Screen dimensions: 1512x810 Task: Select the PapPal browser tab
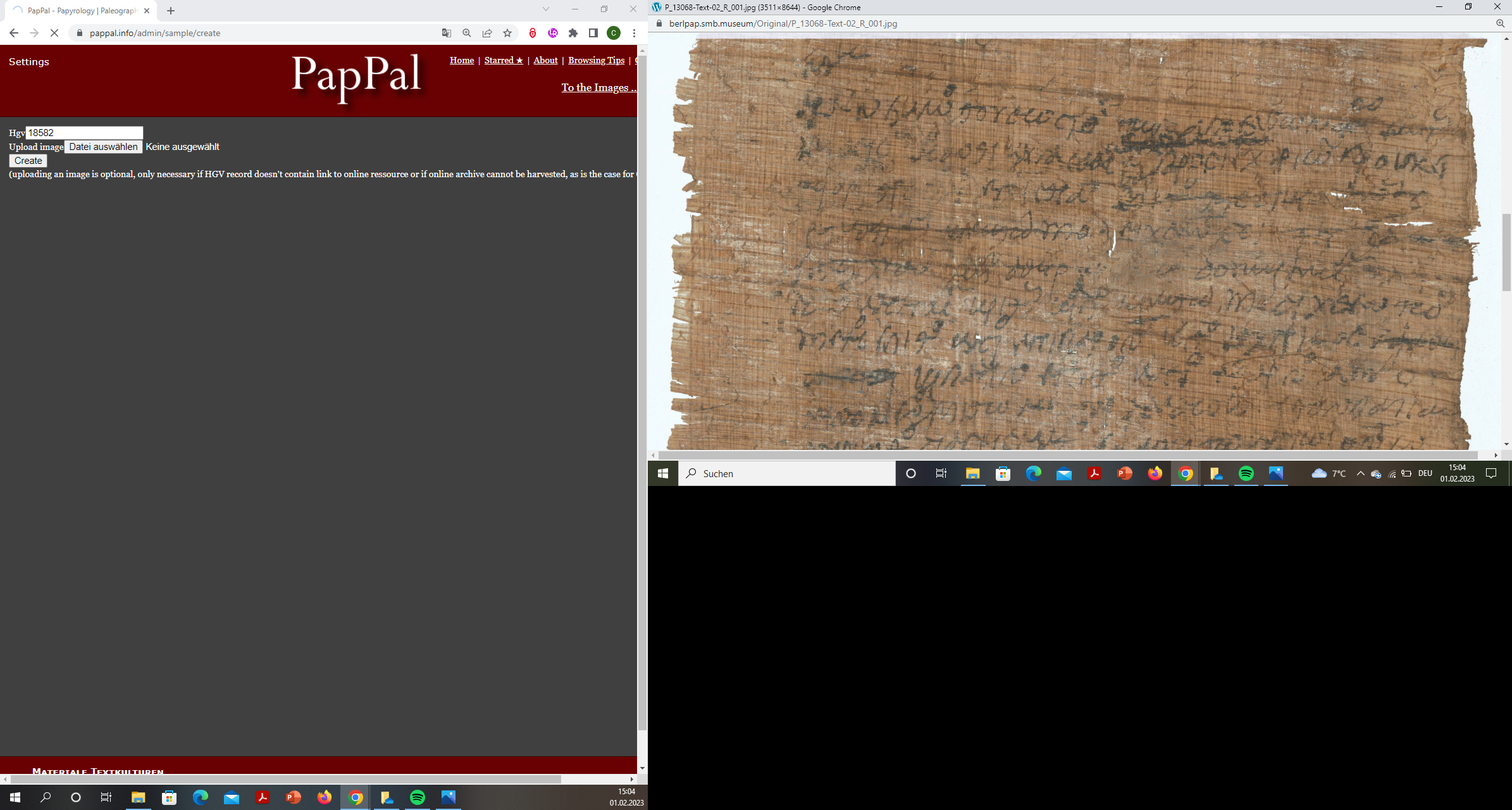click(x=81, y=11)
